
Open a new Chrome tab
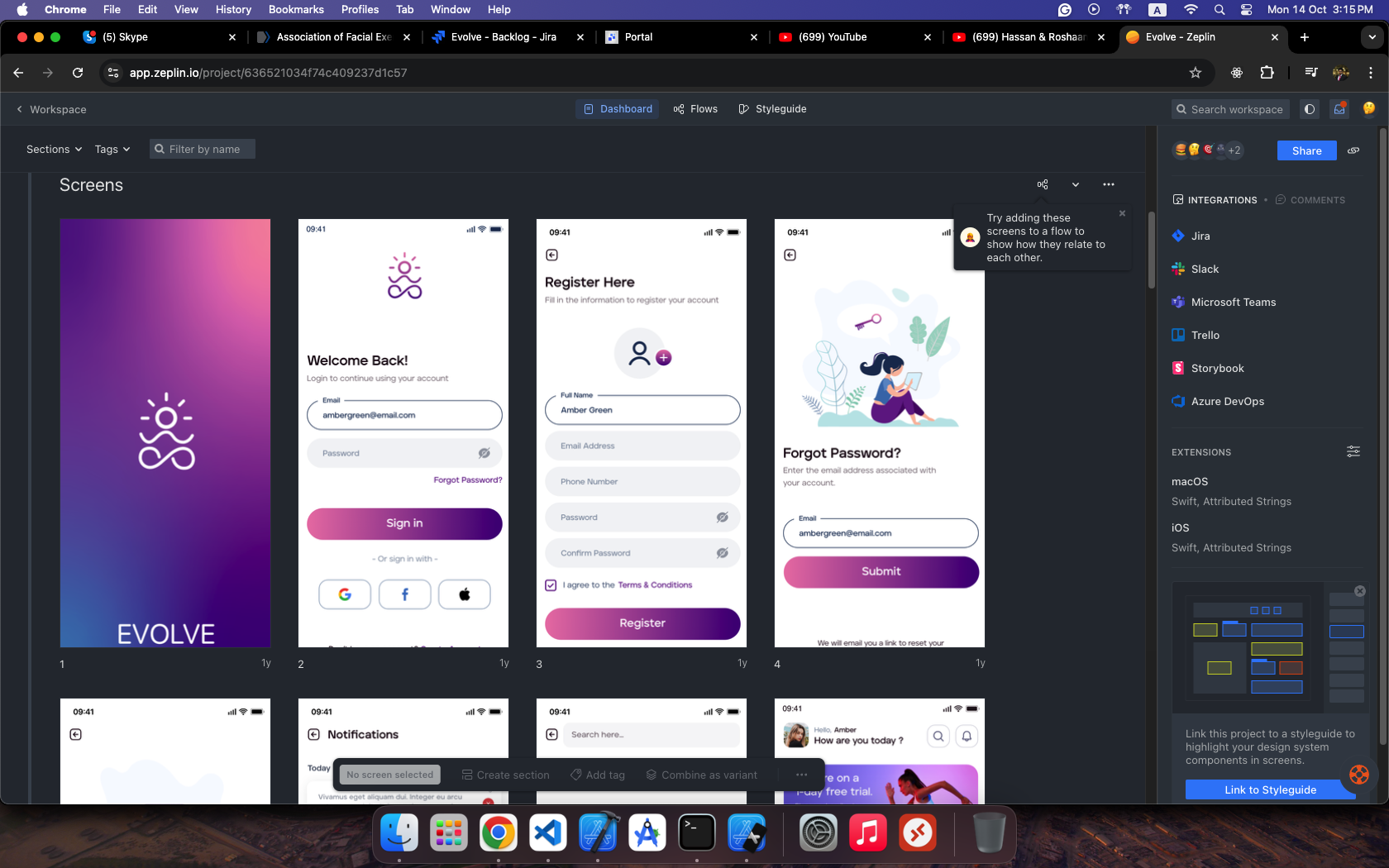tap(1305, 37)
